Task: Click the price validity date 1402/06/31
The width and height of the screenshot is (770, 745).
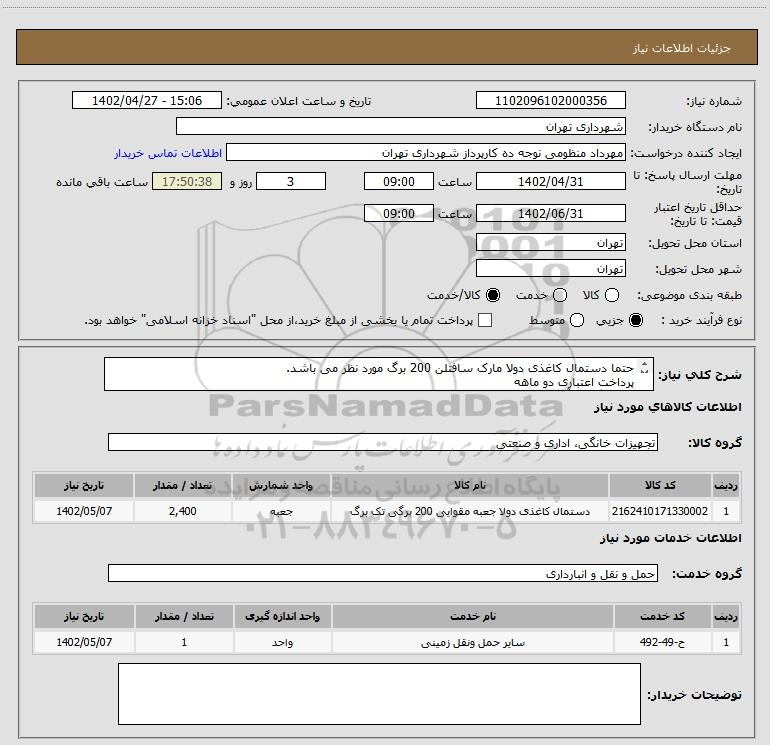Action: [x=550, y=213]
